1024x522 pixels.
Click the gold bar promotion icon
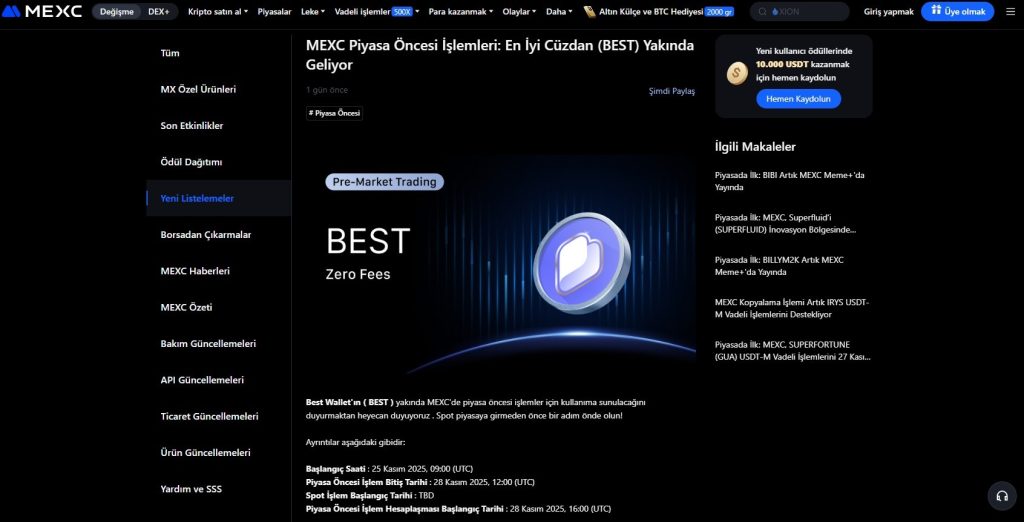[590, 12]
